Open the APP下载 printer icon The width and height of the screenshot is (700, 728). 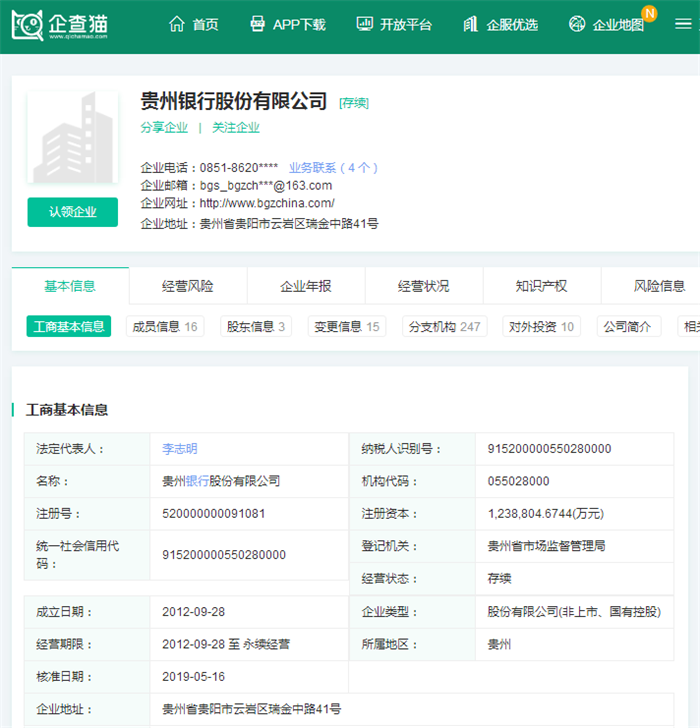tap(257, 24)
